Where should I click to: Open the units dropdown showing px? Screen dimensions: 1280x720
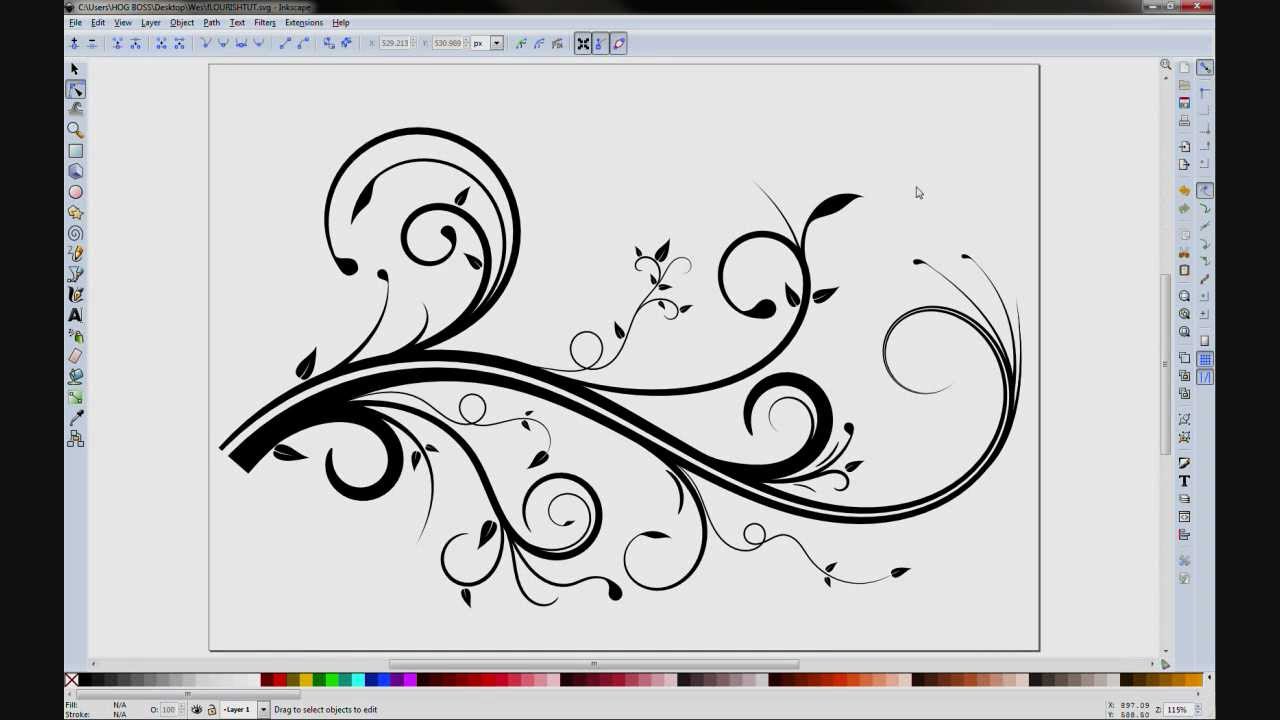(x=495, y=43)
